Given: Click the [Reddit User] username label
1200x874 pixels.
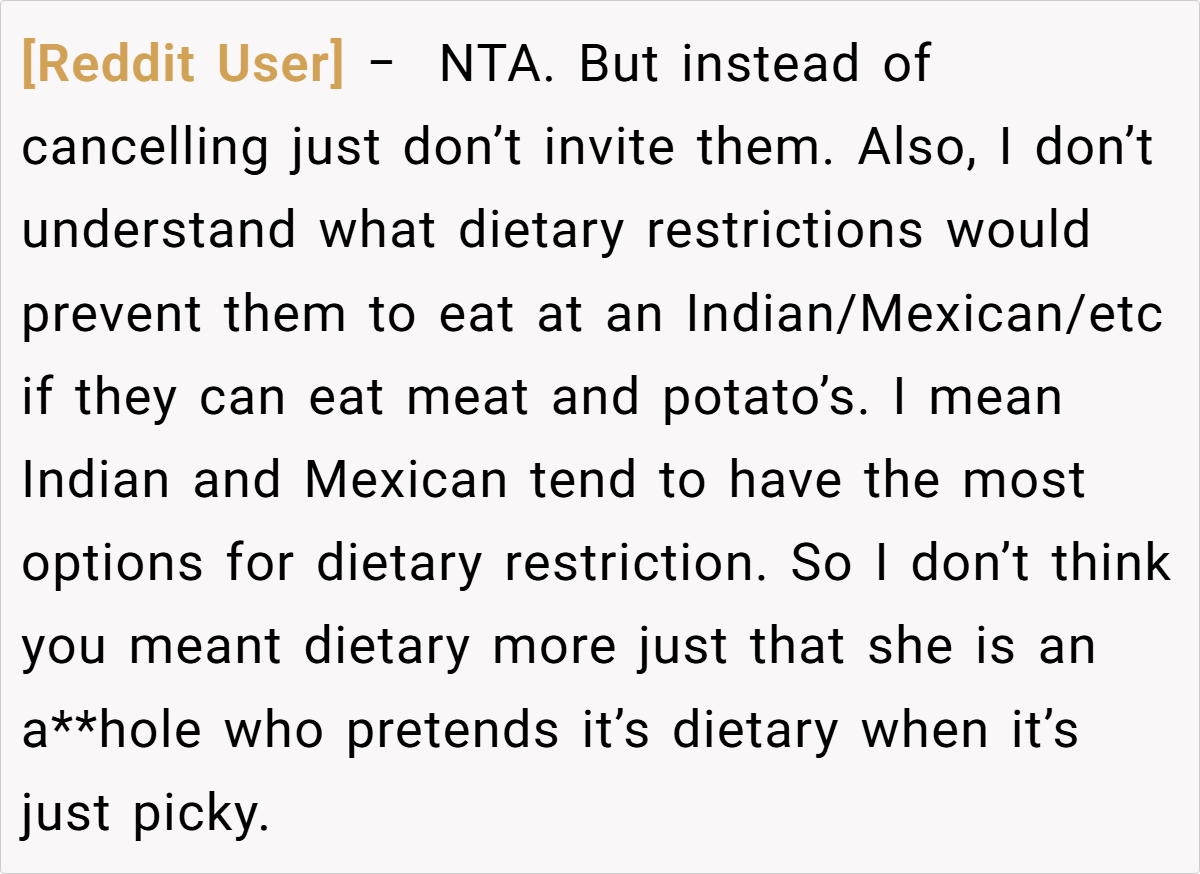Looking at the screenshot, I should tap(182, 65).
